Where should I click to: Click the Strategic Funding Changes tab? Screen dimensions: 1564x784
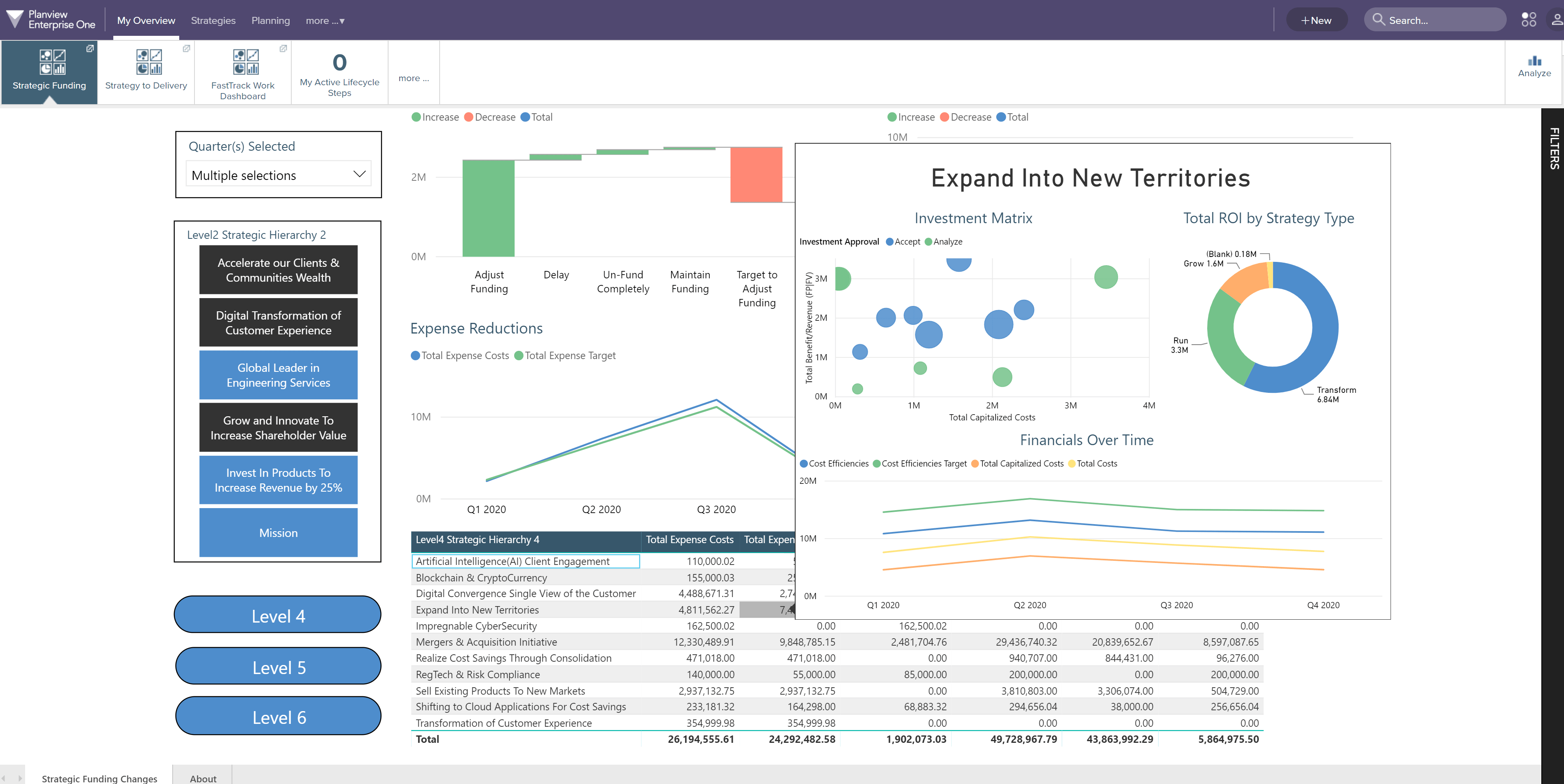(x=98, y=776)
